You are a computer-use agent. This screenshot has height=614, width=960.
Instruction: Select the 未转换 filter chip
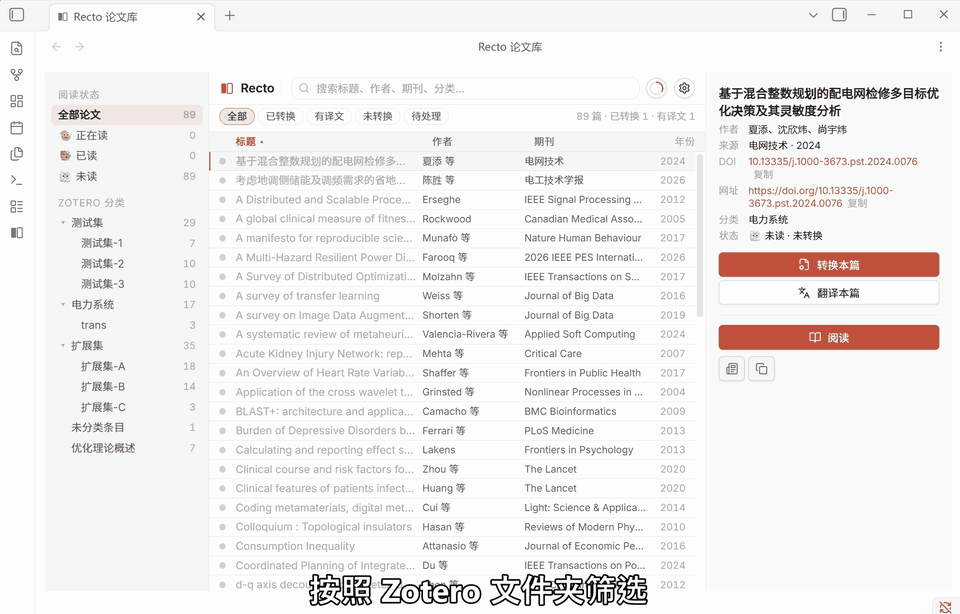pos(377,116)
